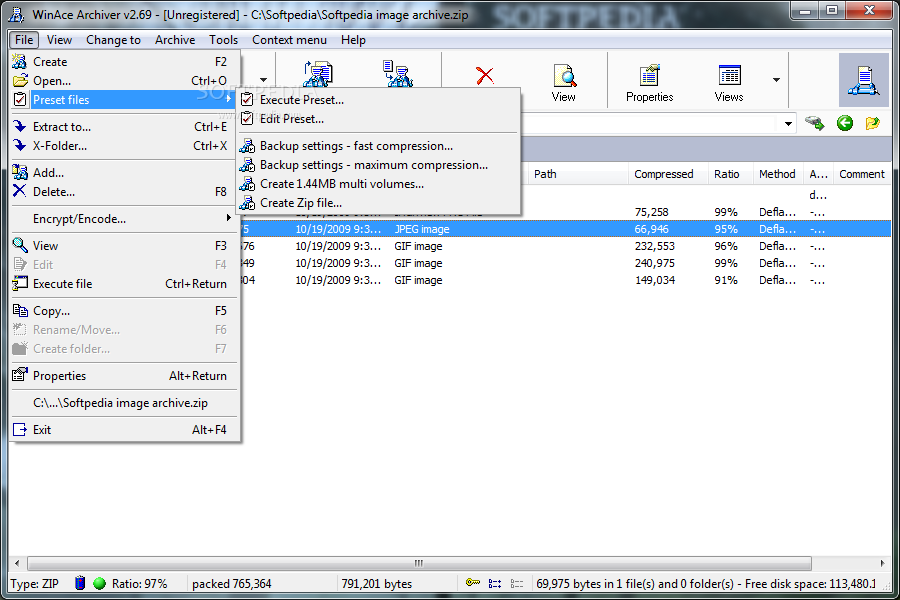Screen dimensions: 900x600
Task: Click the Execute Preset checkmark icon
Action: click(x=247, y=99)
